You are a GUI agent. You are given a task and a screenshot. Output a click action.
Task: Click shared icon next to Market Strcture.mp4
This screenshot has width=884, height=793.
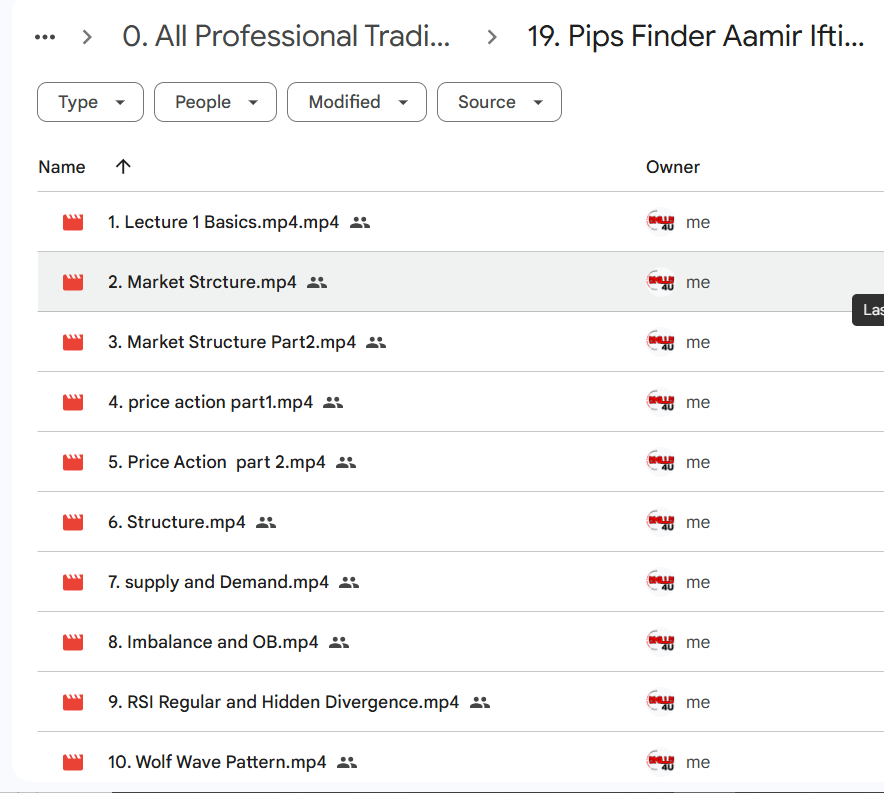click(317, 282)
